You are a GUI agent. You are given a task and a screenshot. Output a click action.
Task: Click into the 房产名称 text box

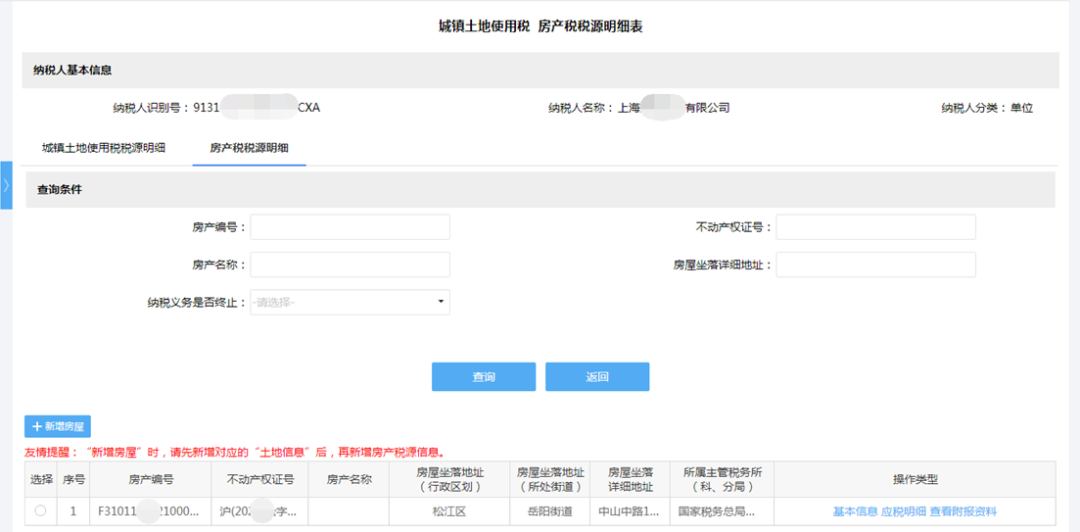pos(350,265)
